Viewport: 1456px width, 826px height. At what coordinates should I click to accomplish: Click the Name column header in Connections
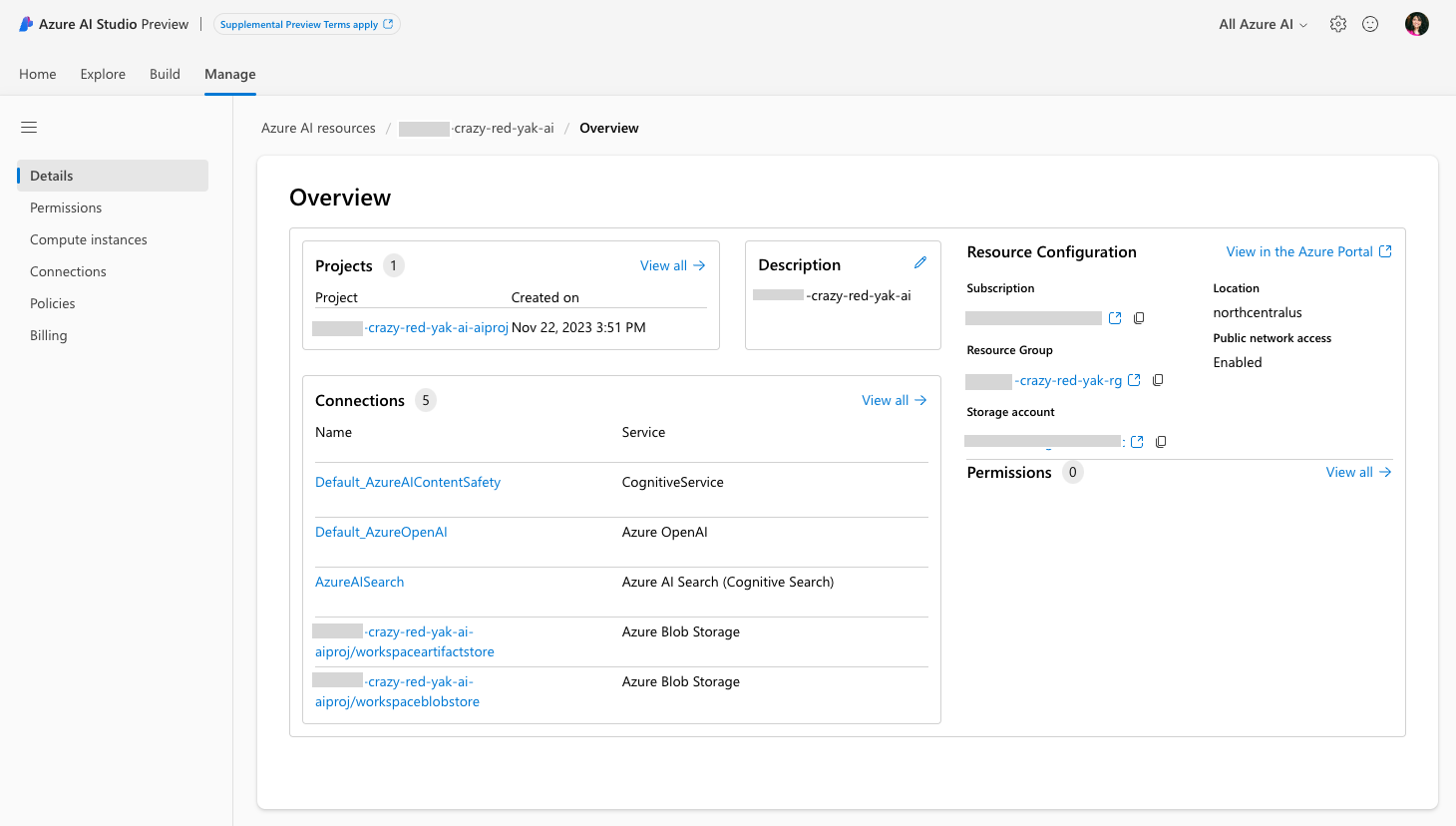point(333,432)
